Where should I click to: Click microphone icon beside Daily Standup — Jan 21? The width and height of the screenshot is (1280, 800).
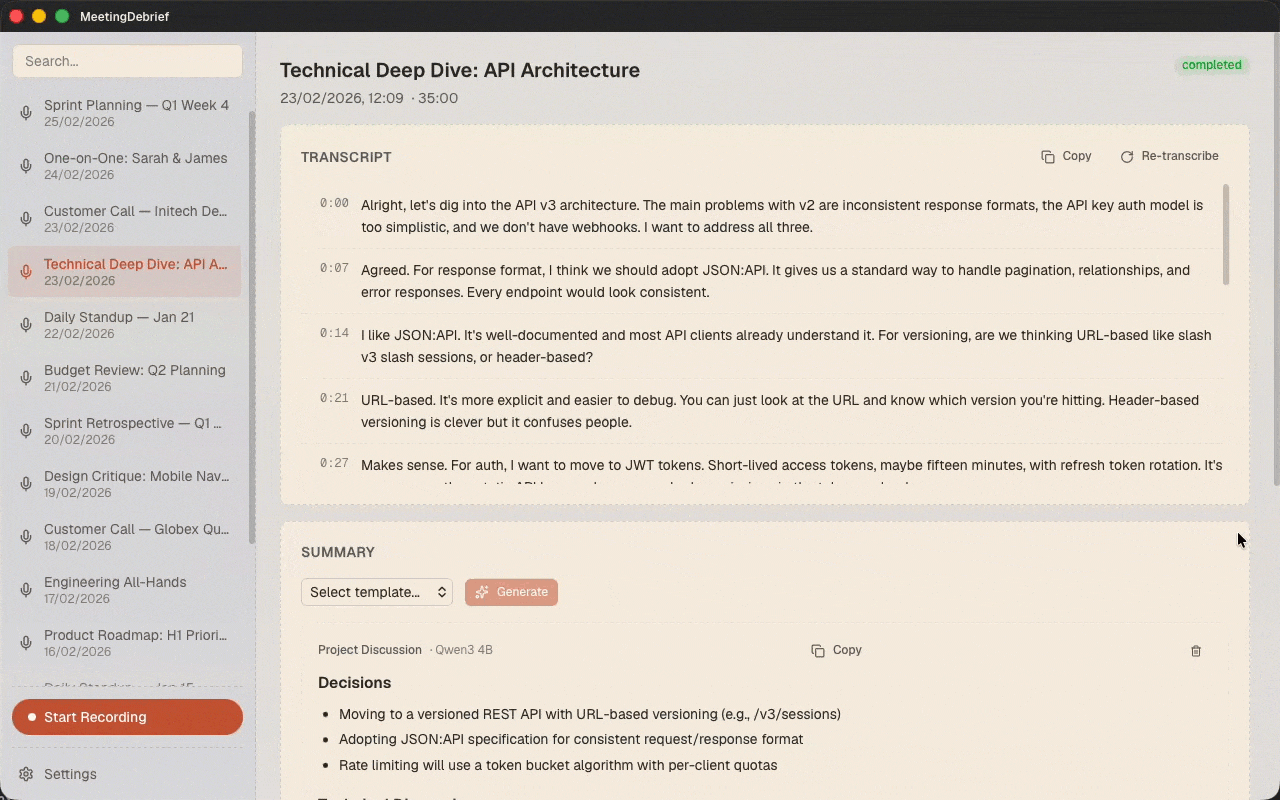tap(26, 325)
